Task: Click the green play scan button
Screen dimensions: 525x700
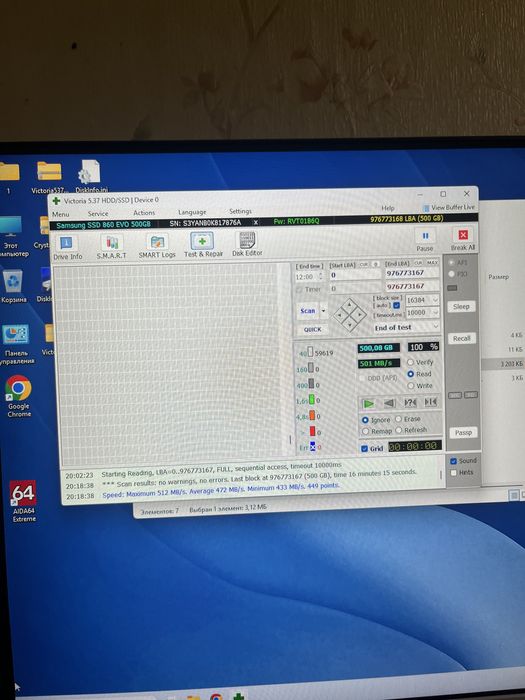Action: pyautogui.click(x=368, y=404)
